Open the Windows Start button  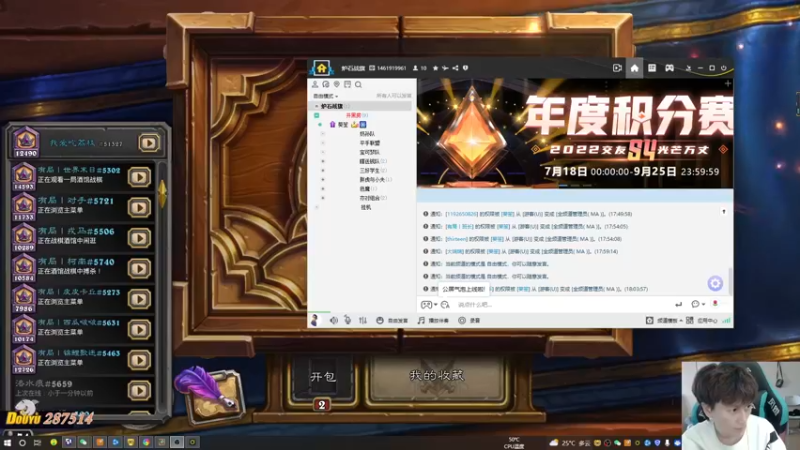point(7,442)
